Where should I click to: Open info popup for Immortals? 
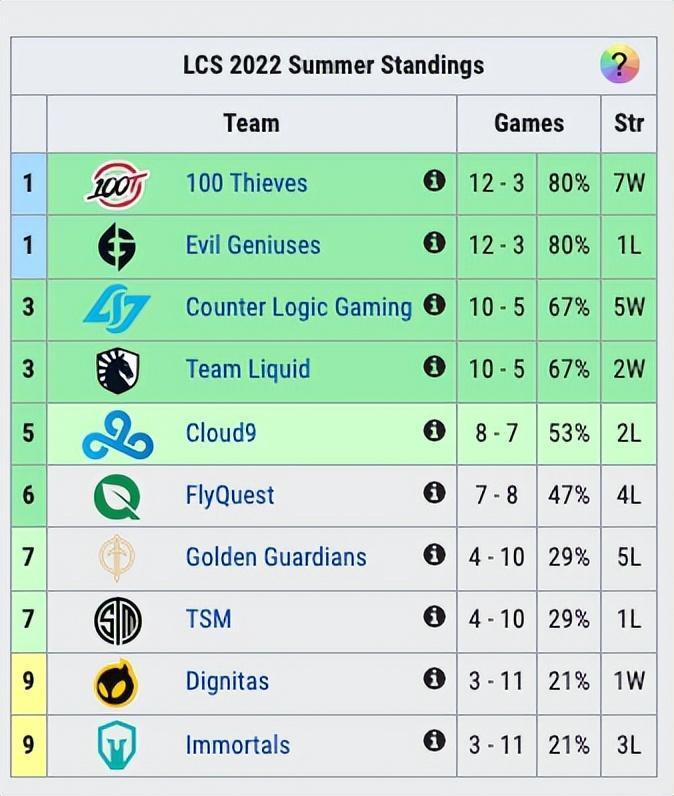pyautogui.click(x=434, y=741)
